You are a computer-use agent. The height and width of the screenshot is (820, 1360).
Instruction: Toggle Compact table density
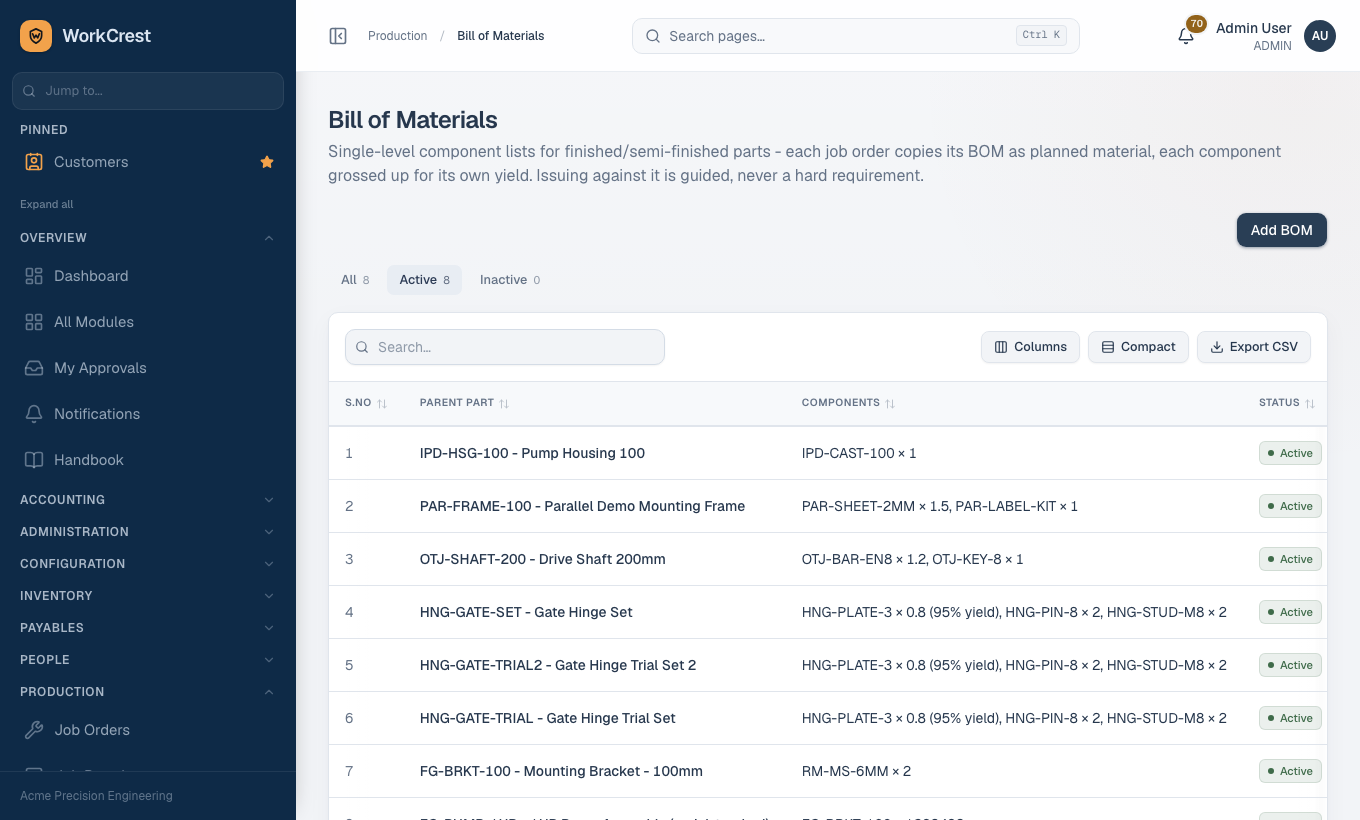1138,347
